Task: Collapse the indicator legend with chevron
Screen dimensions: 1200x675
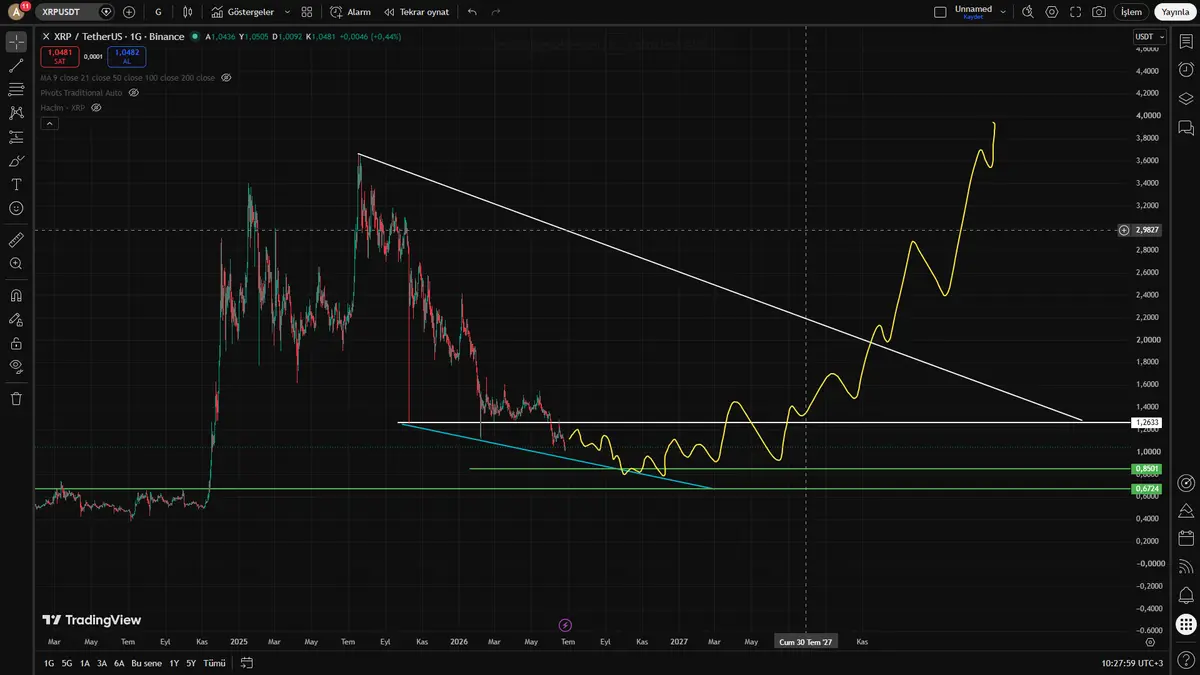Action: [x=49, y=124]
